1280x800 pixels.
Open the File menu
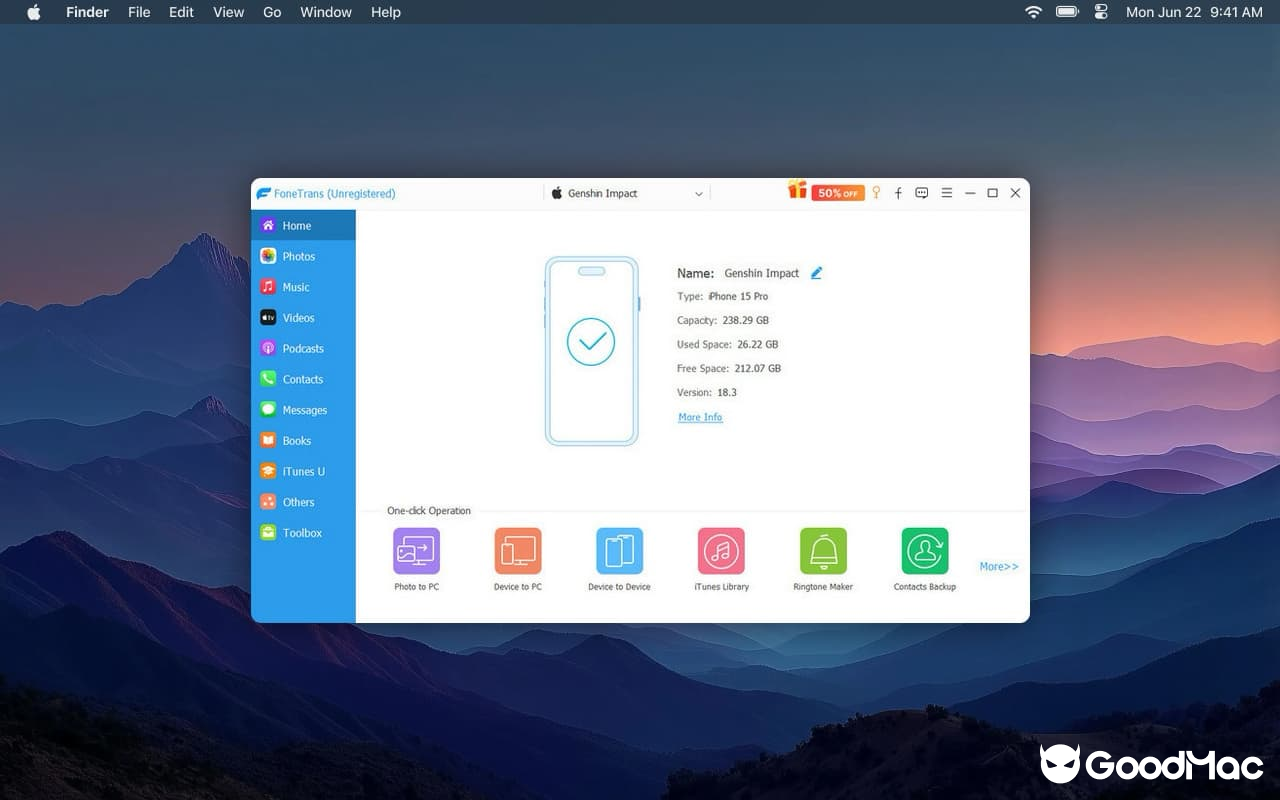pos(139,12)
